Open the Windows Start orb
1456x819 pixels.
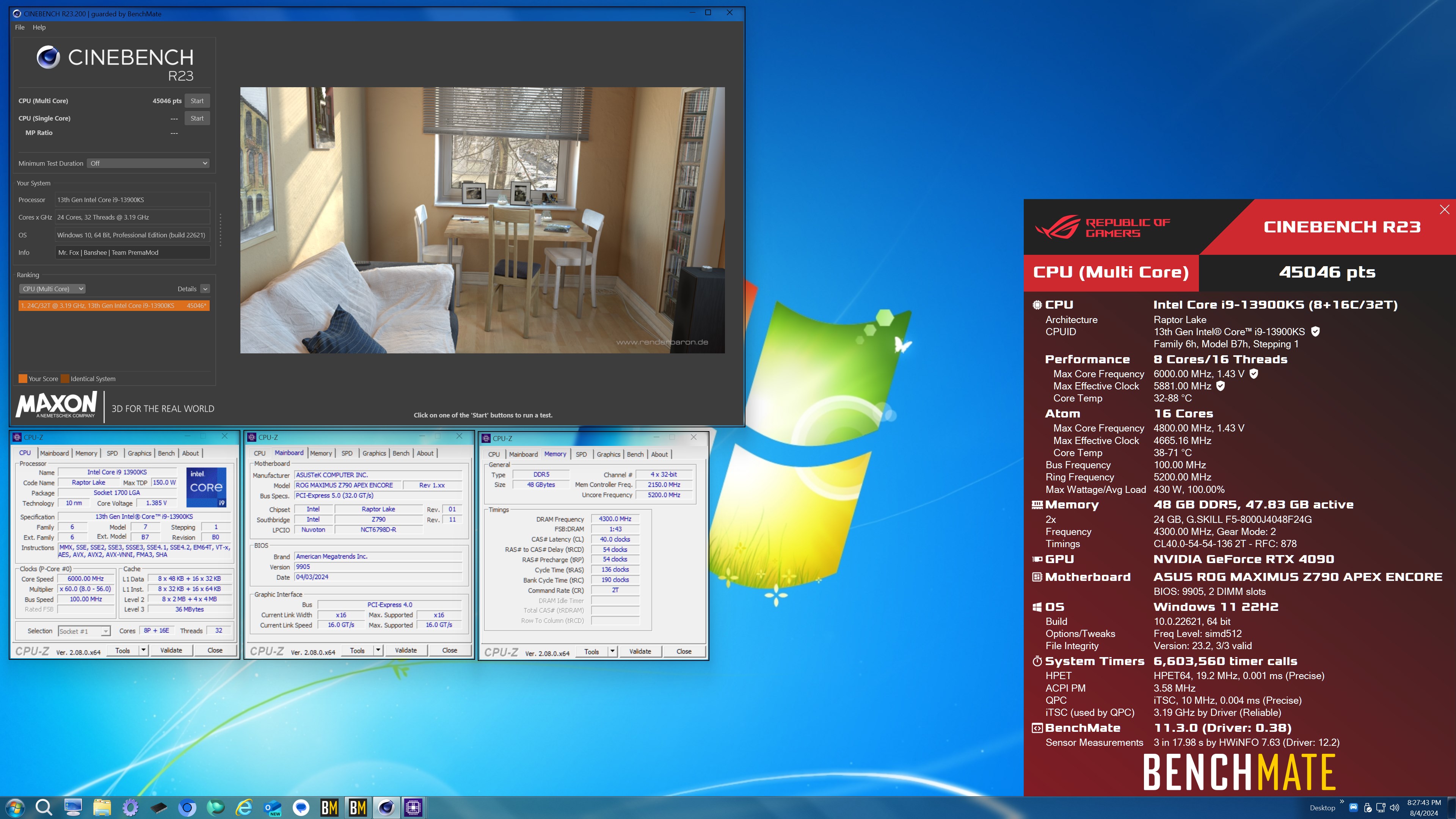click(x=15, y=807)
